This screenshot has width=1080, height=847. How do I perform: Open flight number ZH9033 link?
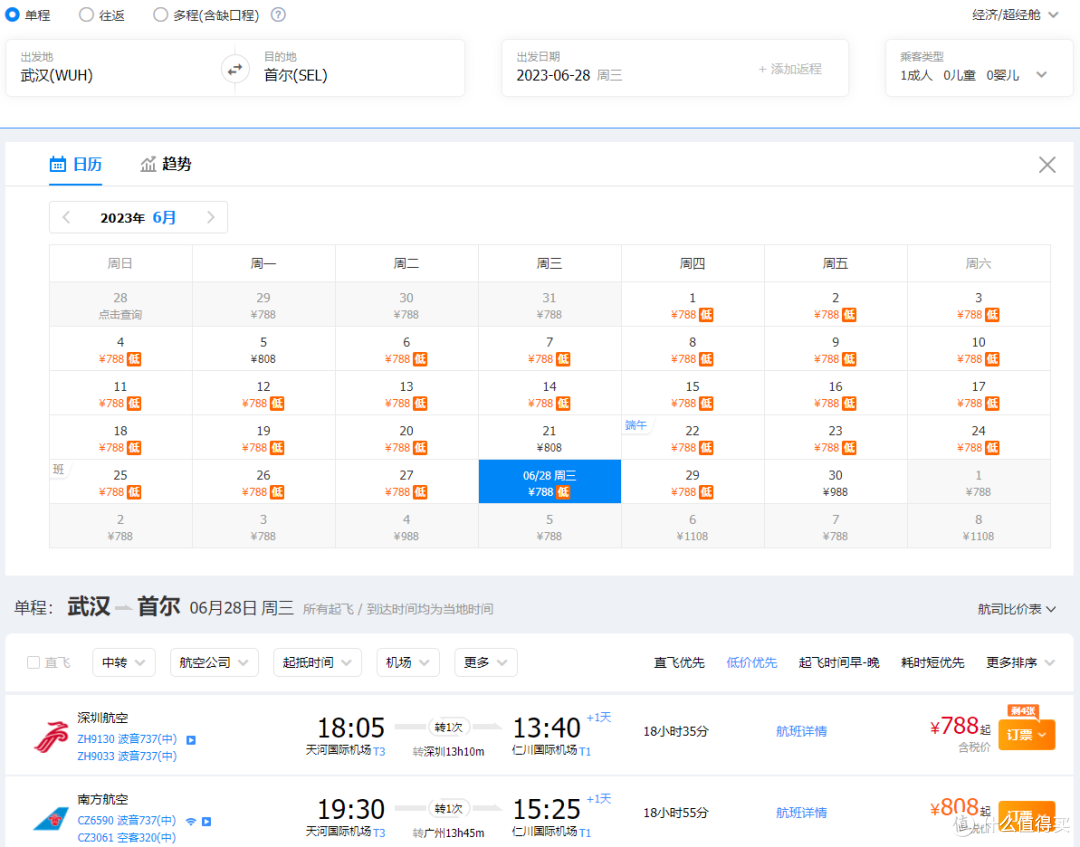127,756
